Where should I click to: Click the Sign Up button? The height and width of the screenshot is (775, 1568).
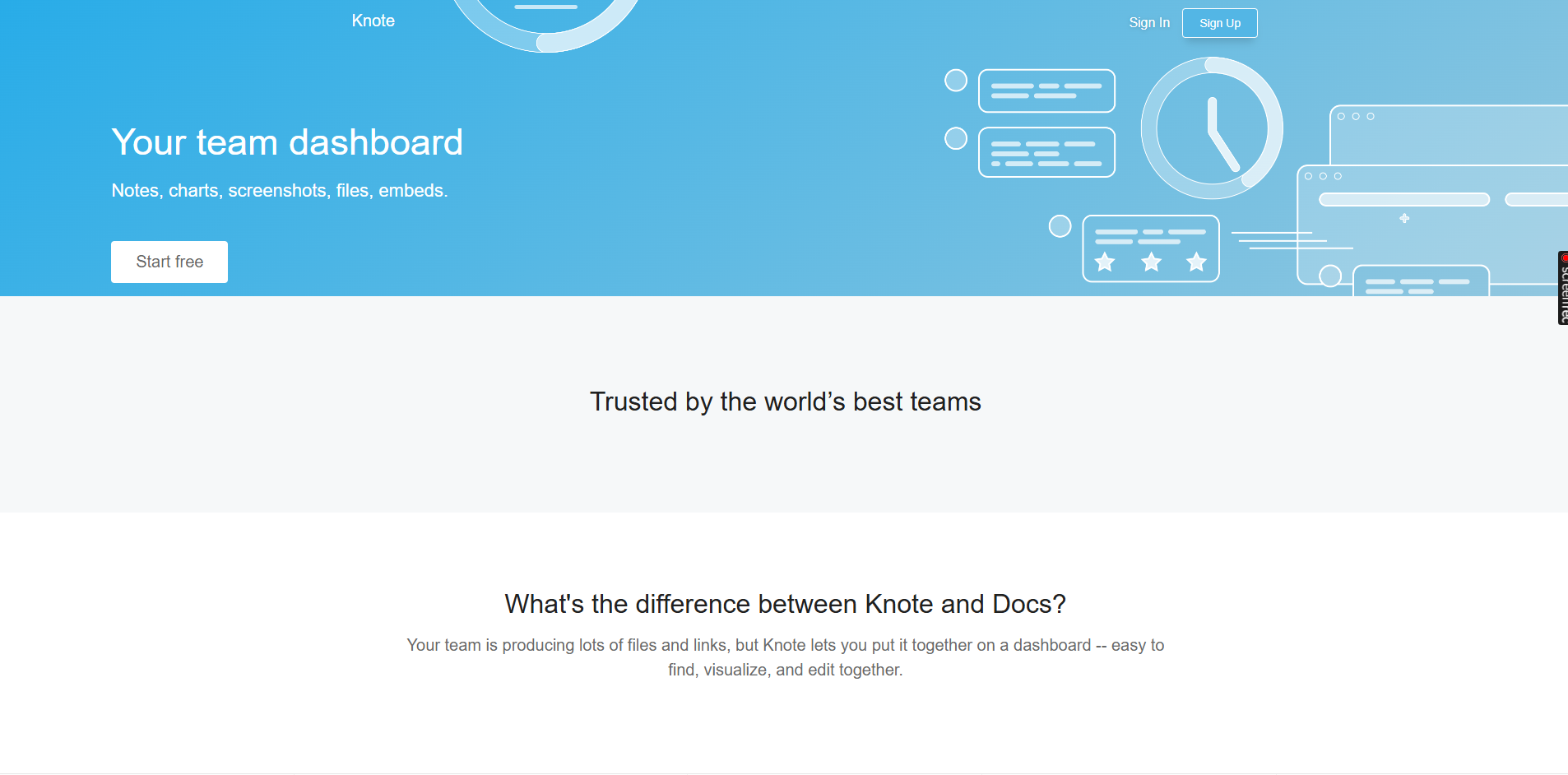(x=1219, y=23)
